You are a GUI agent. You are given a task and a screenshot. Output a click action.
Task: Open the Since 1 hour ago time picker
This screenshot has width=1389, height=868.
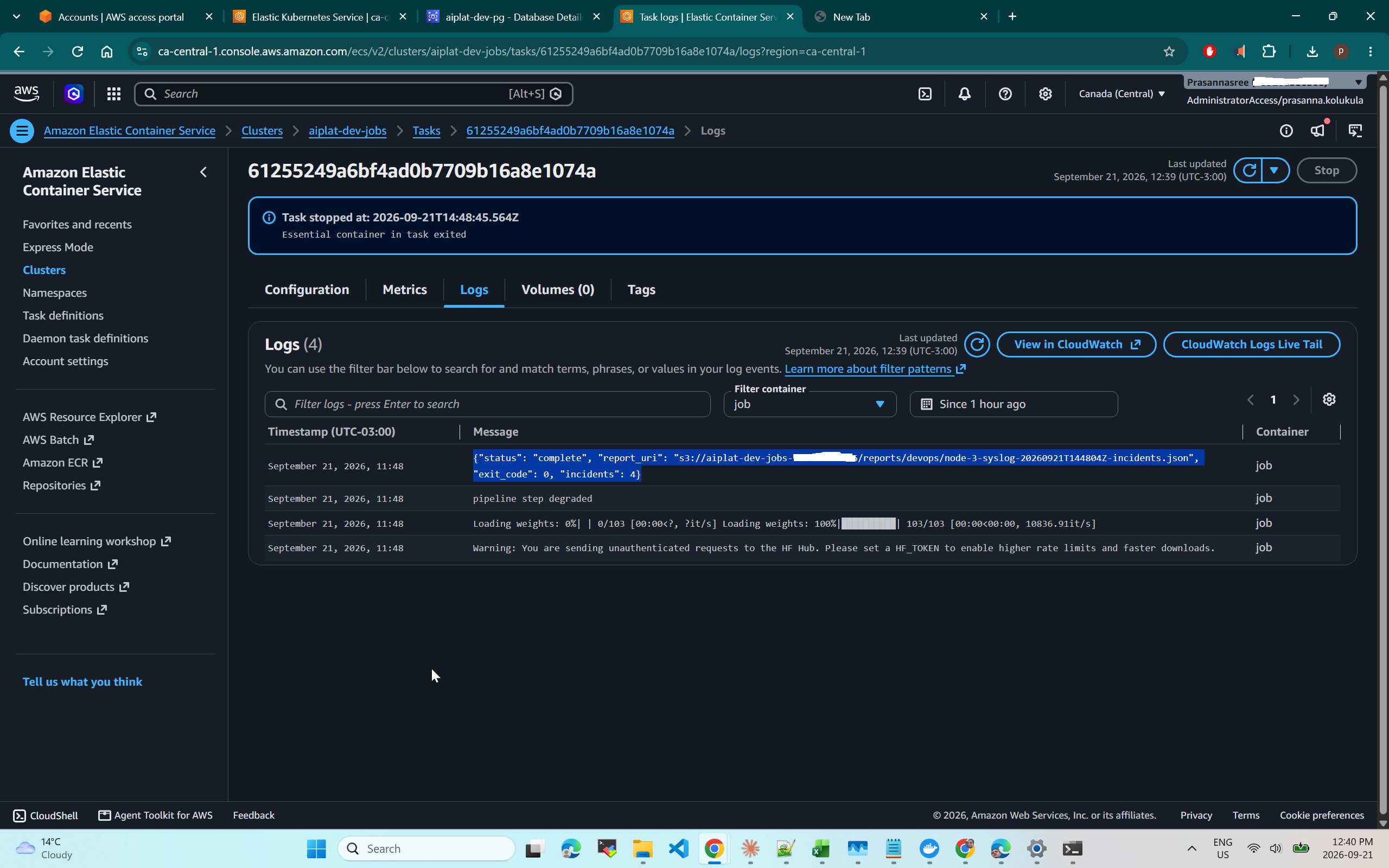pos(1013,404)
